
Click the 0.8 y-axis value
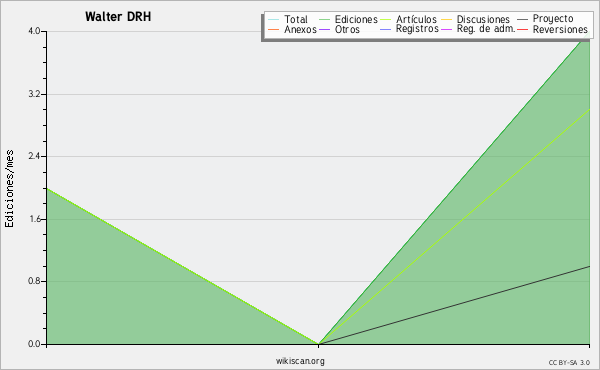pyautogui.click(x=34, y=282)
